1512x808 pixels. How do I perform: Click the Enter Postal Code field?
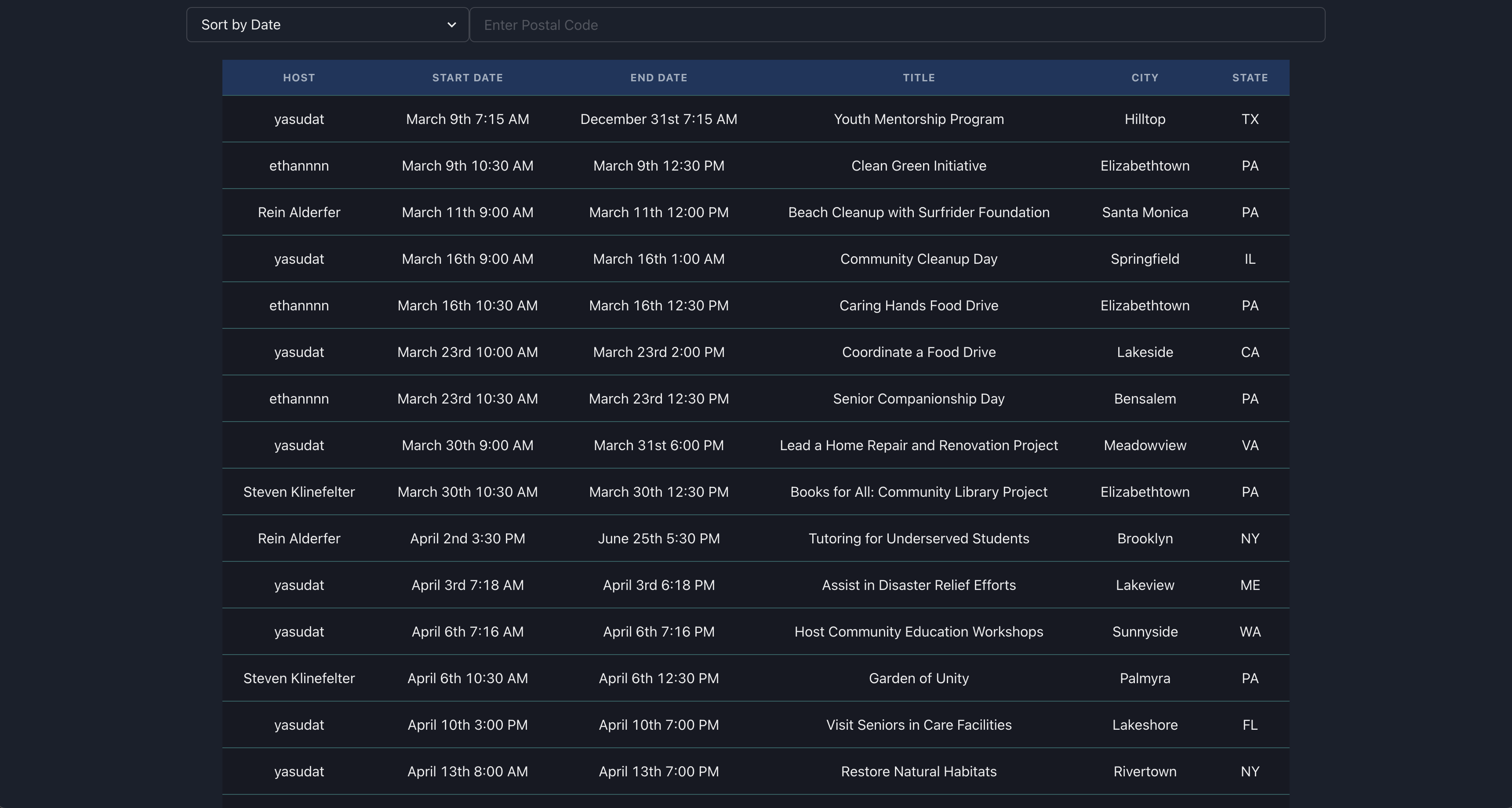click(x=896, y=25)
